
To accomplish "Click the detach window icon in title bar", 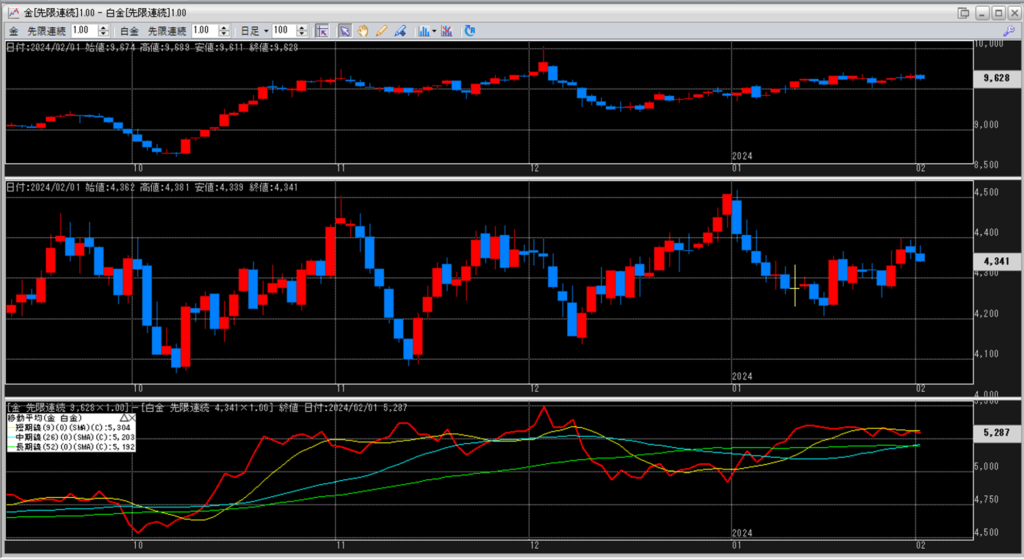I will click(963, 12).
